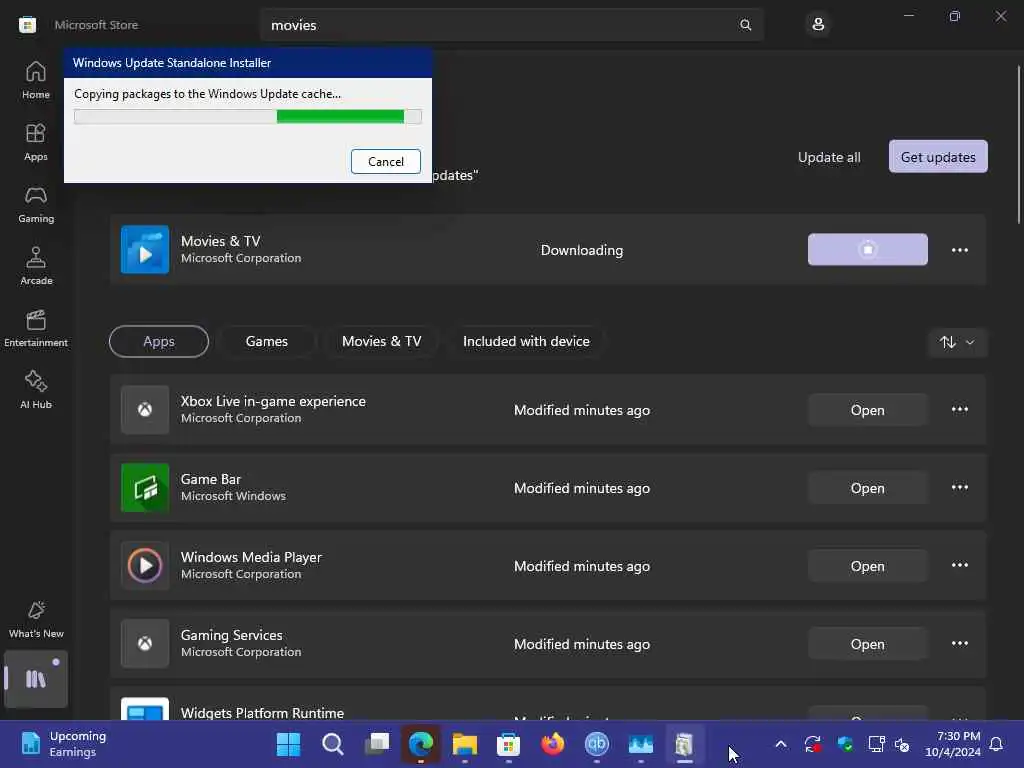Image resolution: width=1024 pixels, height=768 pixels.
Task: Open Library icon in sidebar
Action: 36,679
